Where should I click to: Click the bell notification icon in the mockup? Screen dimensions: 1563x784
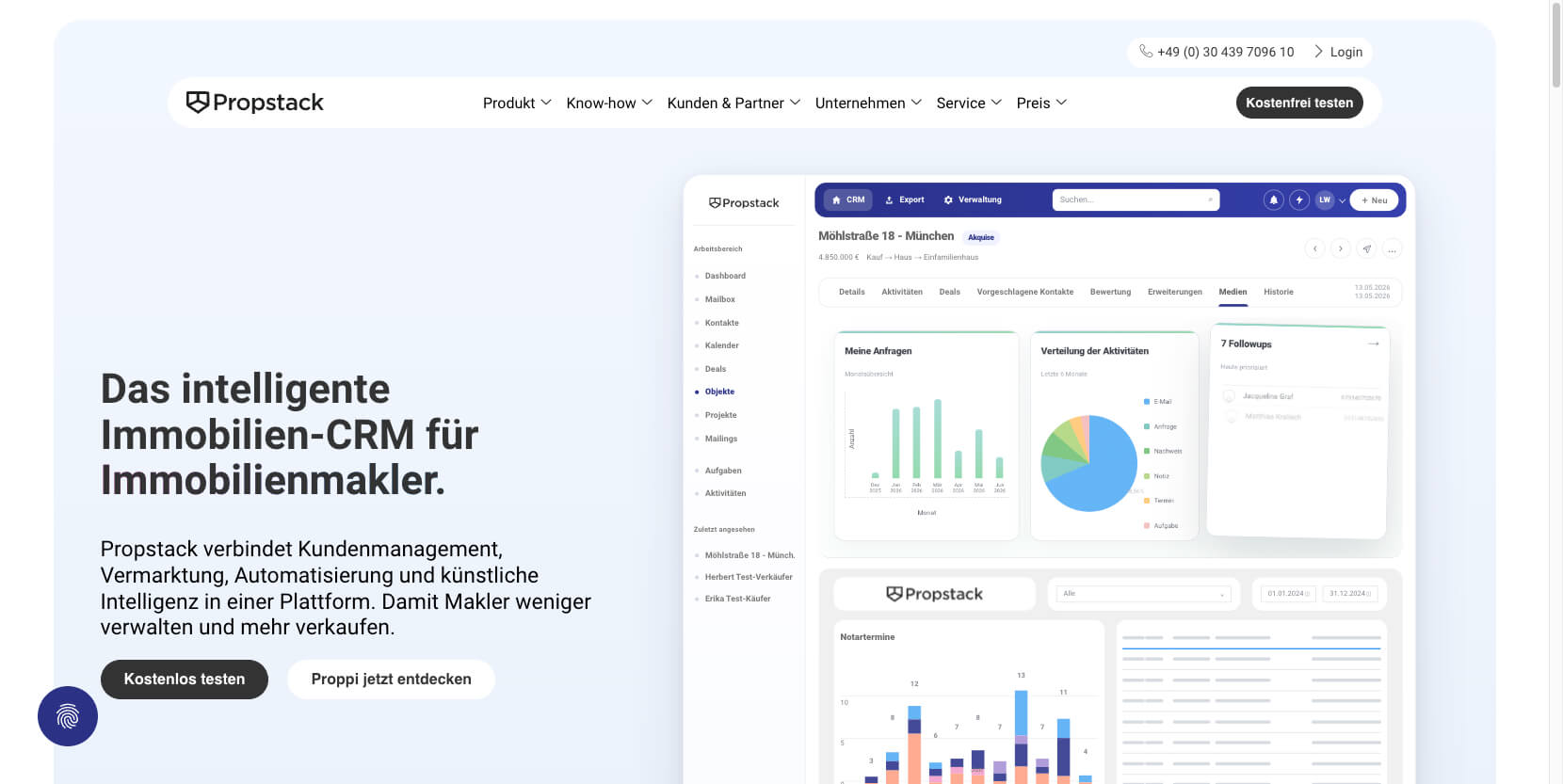click(1273, 200)
